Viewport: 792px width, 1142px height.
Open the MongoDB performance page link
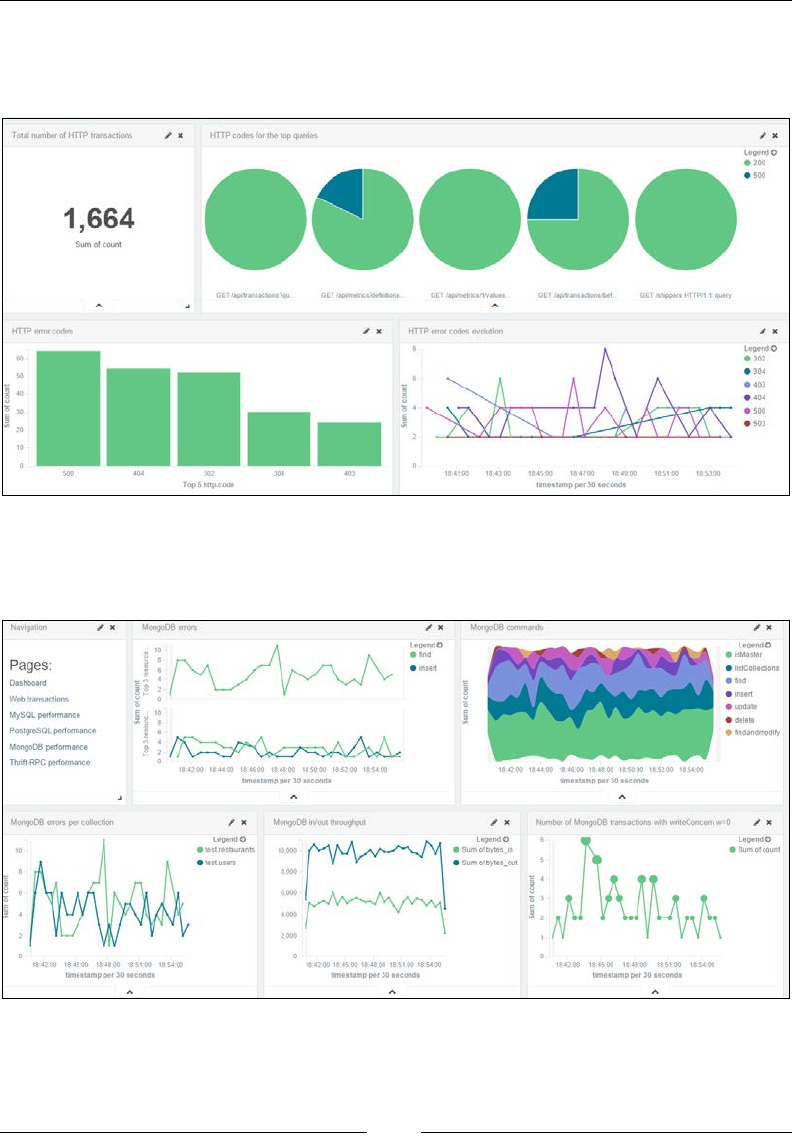(48, 747)
